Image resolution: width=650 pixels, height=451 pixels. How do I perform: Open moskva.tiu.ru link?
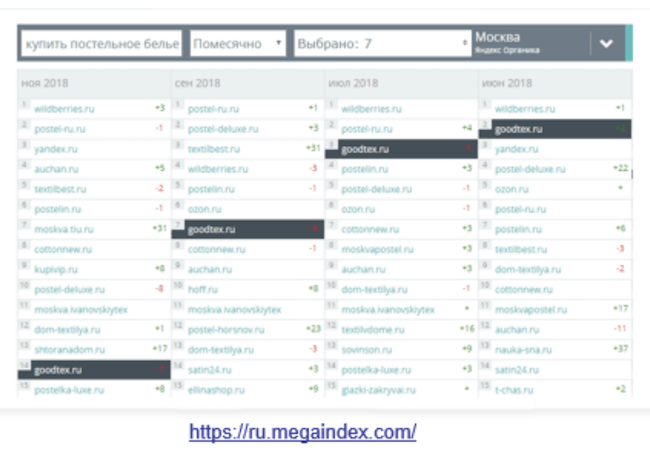pos(64,229)
